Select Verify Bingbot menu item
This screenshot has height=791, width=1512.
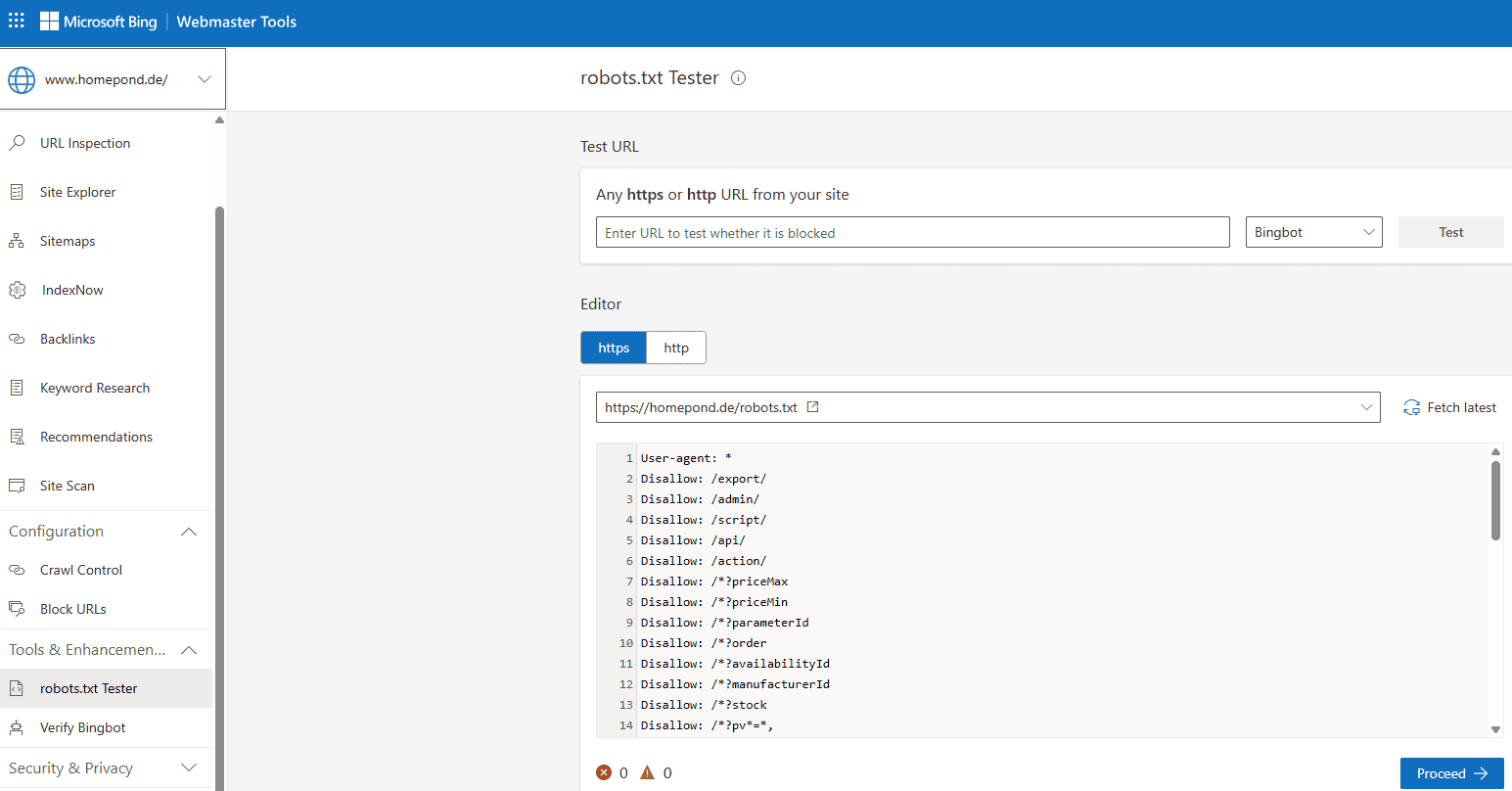tap(82, 727)
